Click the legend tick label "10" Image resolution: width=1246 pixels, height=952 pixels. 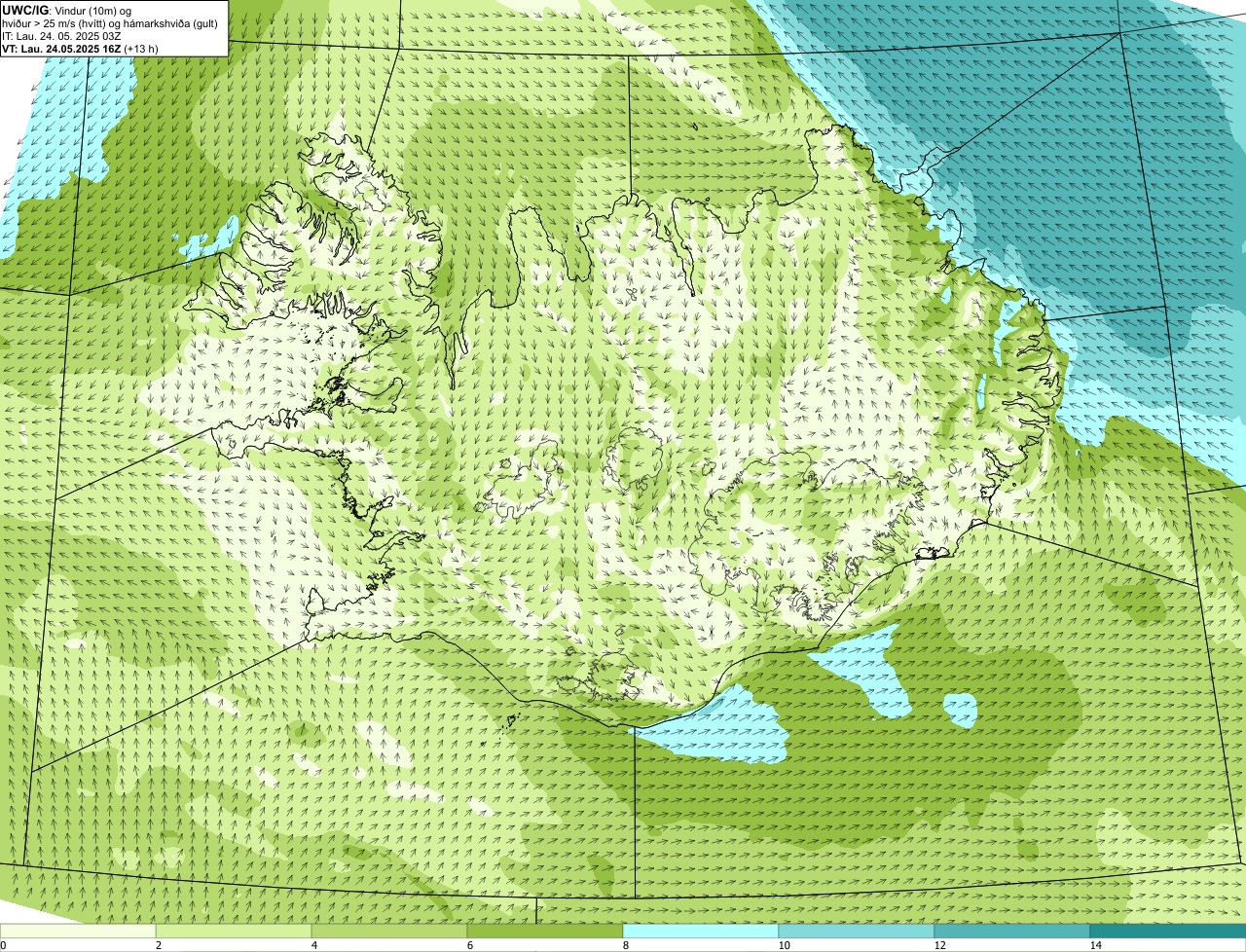pyautogui.click(x=784, y=945)
